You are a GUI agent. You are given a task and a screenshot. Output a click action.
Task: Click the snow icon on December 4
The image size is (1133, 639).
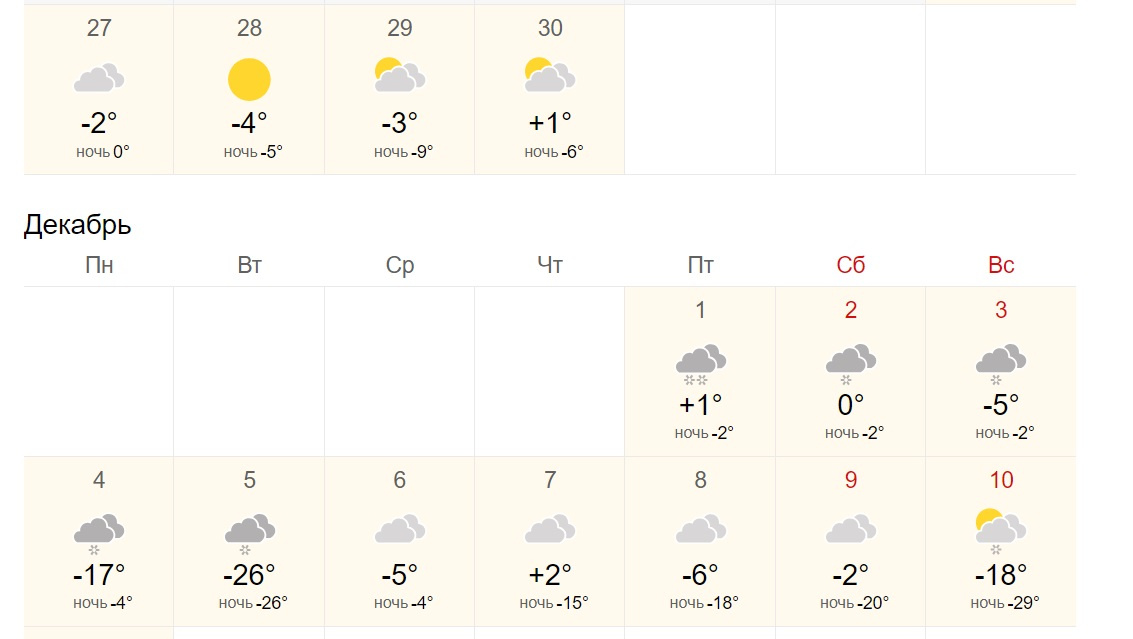pos(98,532)
